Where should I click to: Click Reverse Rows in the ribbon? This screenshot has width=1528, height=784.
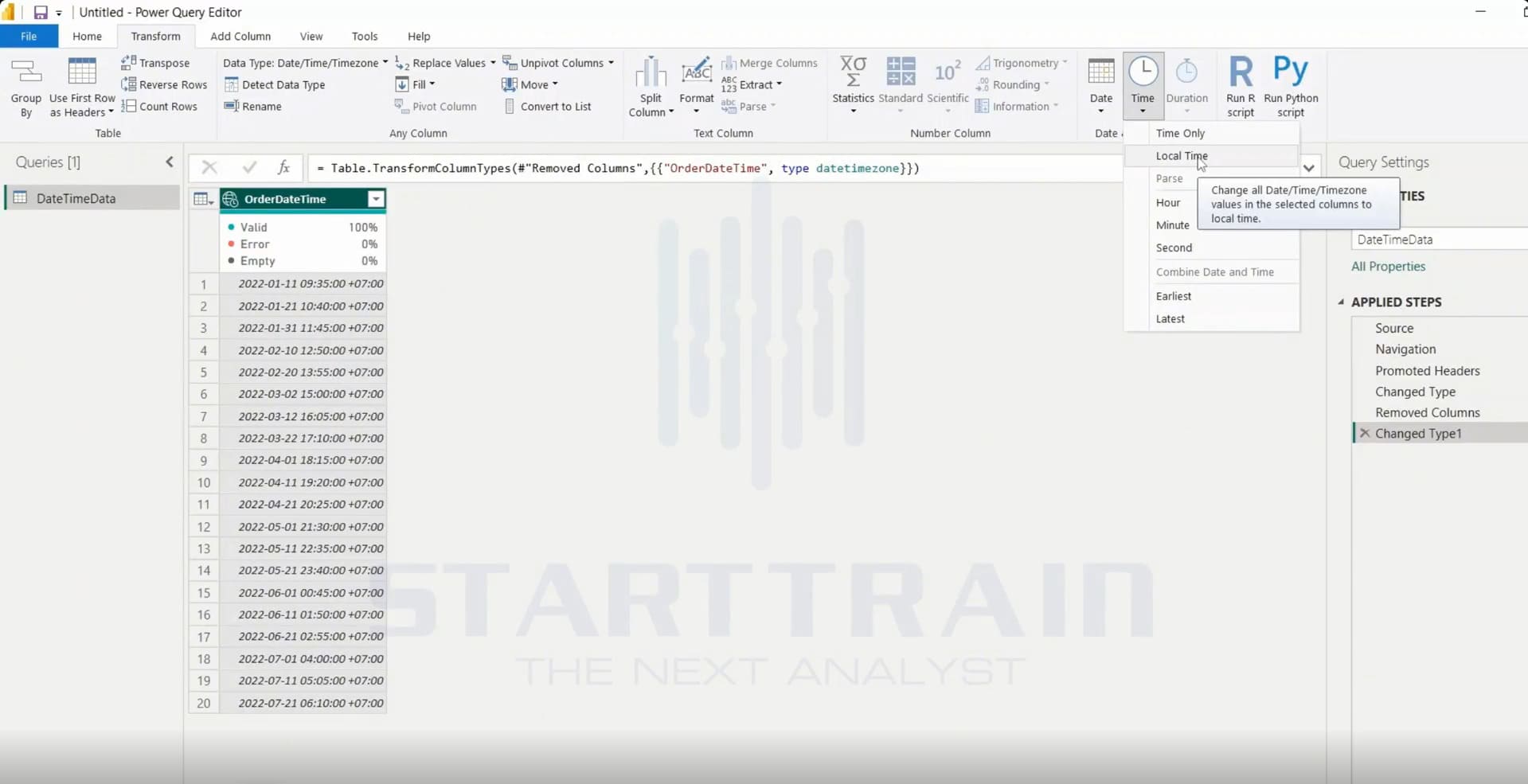coord(164,84)
